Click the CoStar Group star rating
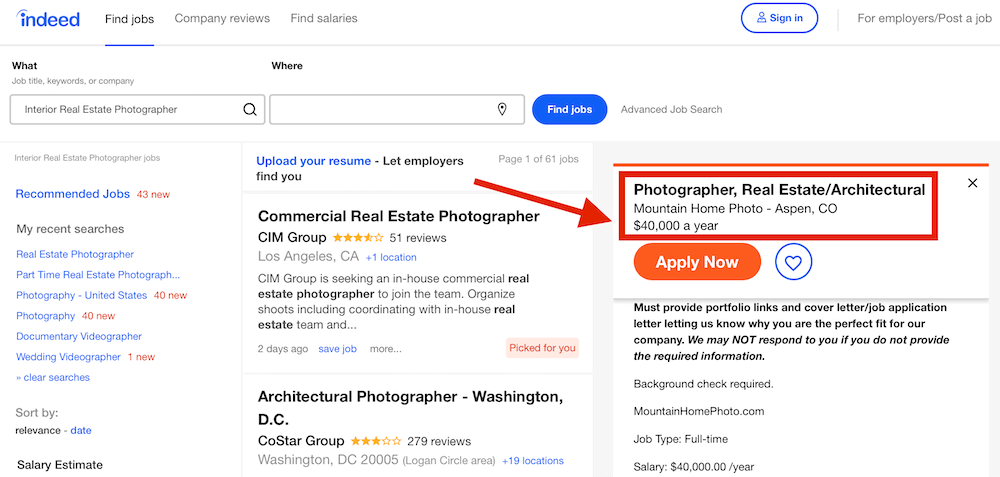 click(374, 441)
